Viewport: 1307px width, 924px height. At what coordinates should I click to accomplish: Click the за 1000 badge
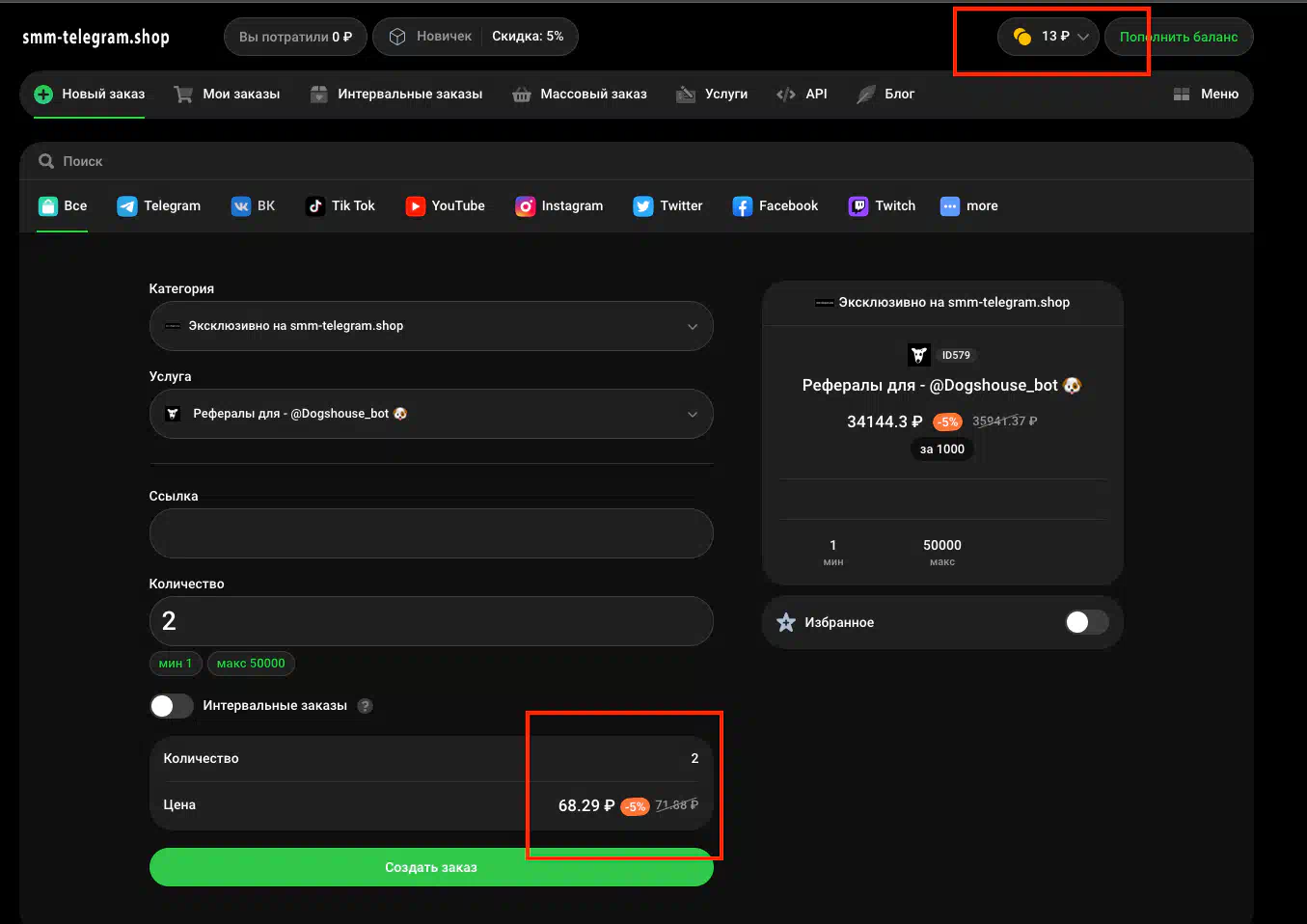[x=942, y=449]
